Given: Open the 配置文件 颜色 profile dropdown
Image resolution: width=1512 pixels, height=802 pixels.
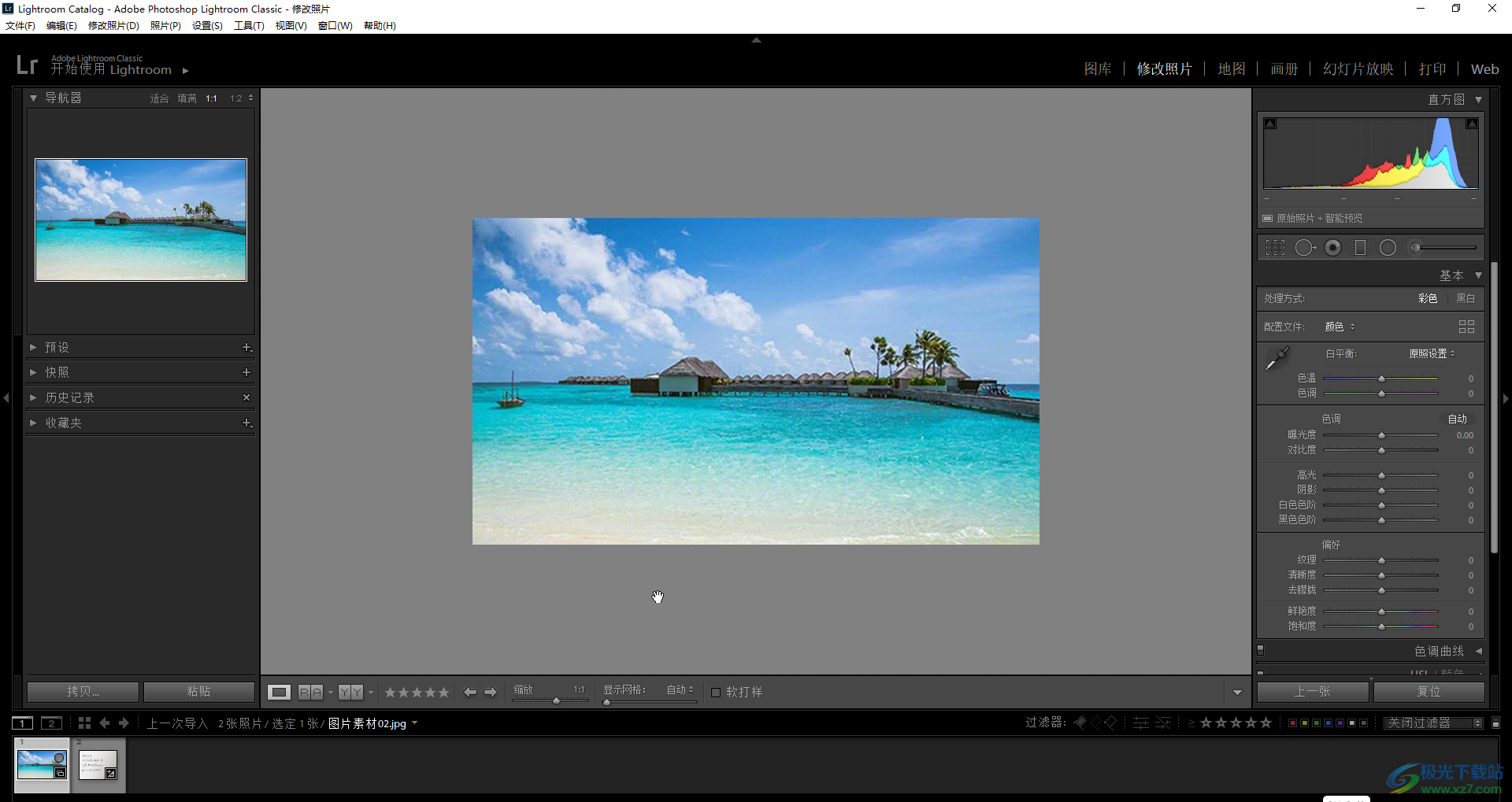Looking at the screenshot, I should click(1340, 327).
